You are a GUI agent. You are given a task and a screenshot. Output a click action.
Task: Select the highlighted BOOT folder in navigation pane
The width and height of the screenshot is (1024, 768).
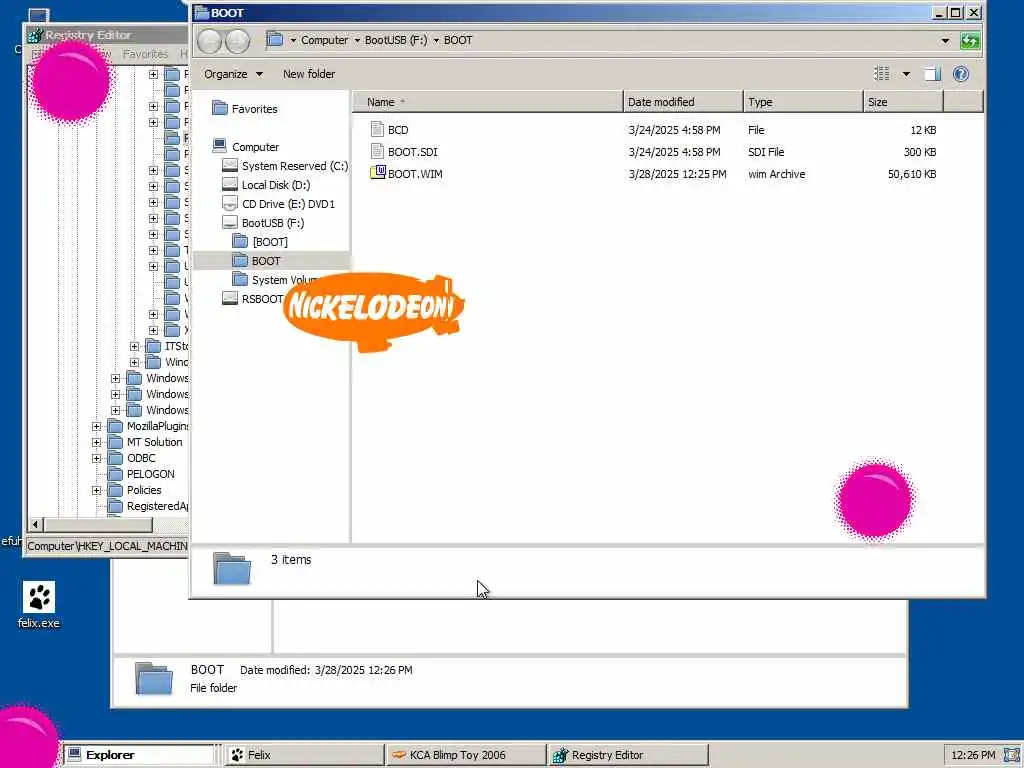[266, 261]
